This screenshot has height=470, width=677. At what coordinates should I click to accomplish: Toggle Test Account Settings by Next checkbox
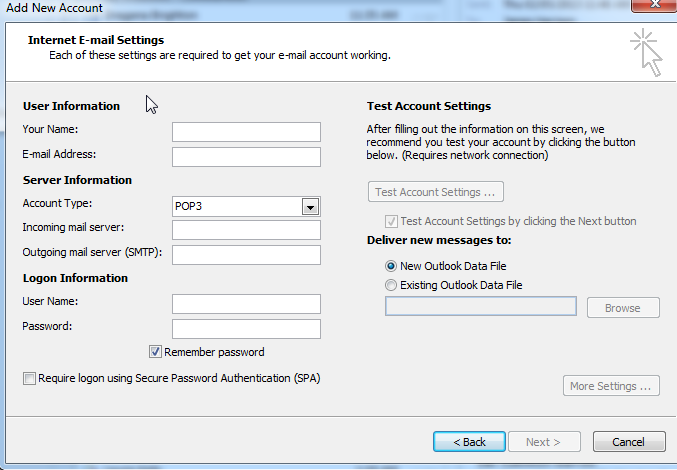[x=391, y=221]
